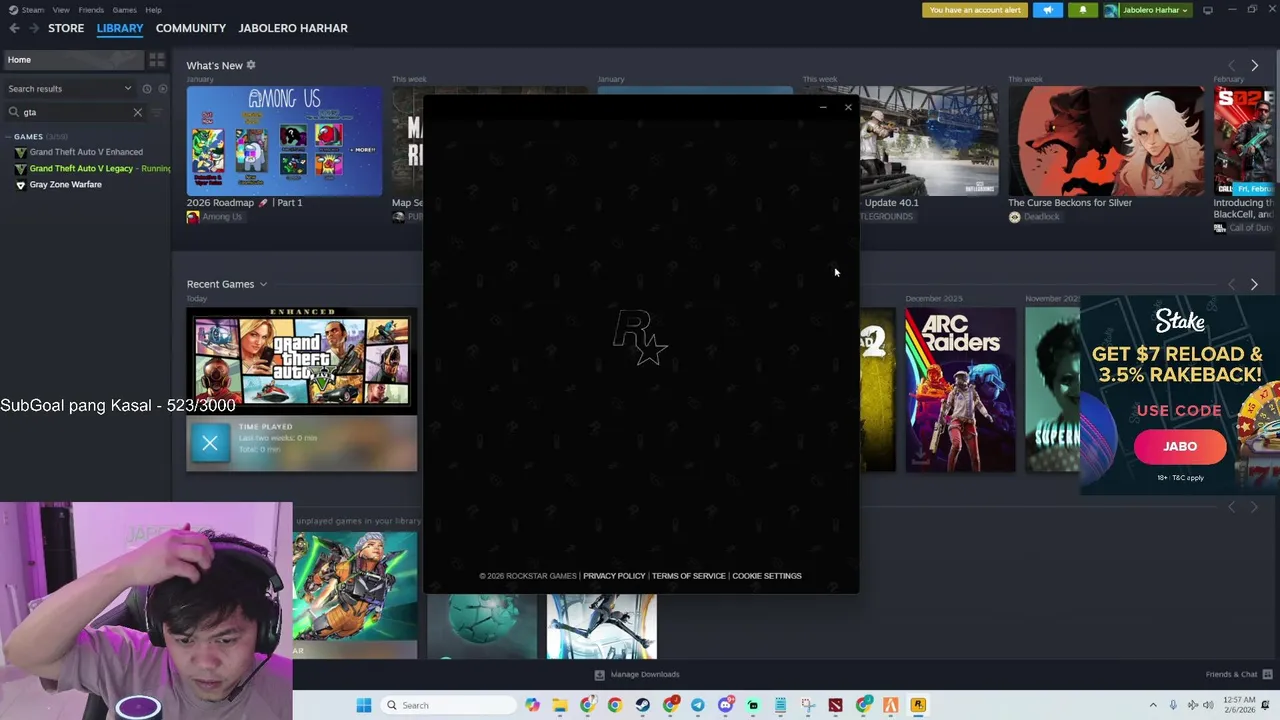Switch Steam to Big Picture mode
The height and width of the screenshot is (720, 1280).
1207,10
